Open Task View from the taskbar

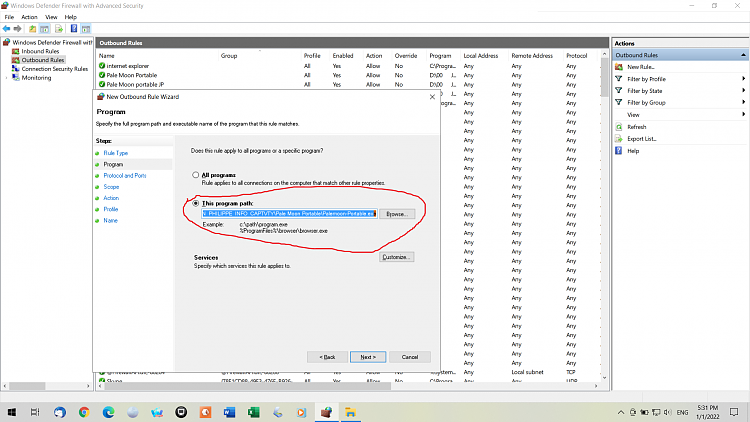35,412
